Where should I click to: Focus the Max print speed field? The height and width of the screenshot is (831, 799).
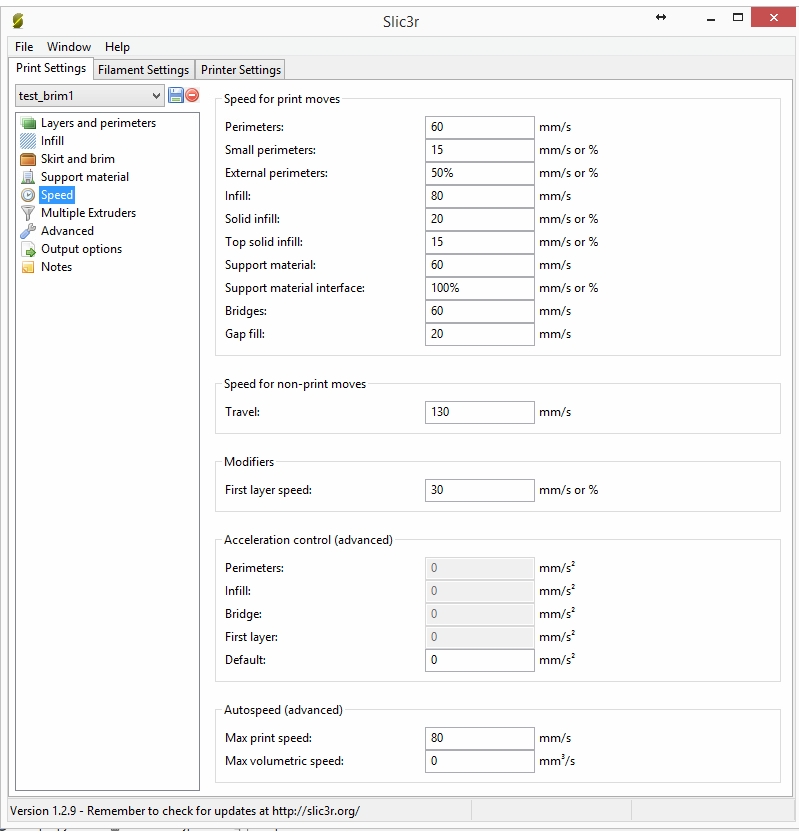pos(479,738)
